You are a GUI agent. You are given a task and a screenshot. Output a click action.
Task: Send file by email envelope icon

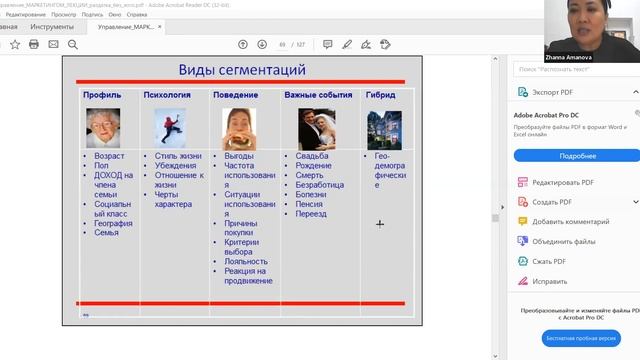coord(53,44)
